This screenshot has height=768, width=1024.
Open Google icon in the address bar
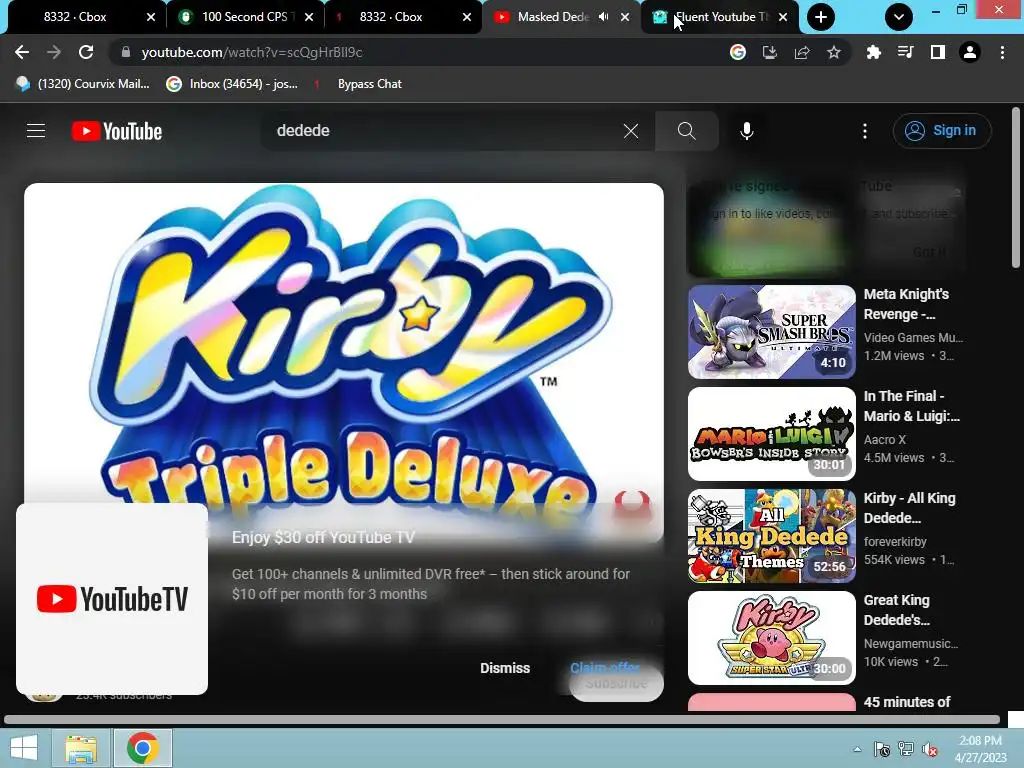pos(738,52)
